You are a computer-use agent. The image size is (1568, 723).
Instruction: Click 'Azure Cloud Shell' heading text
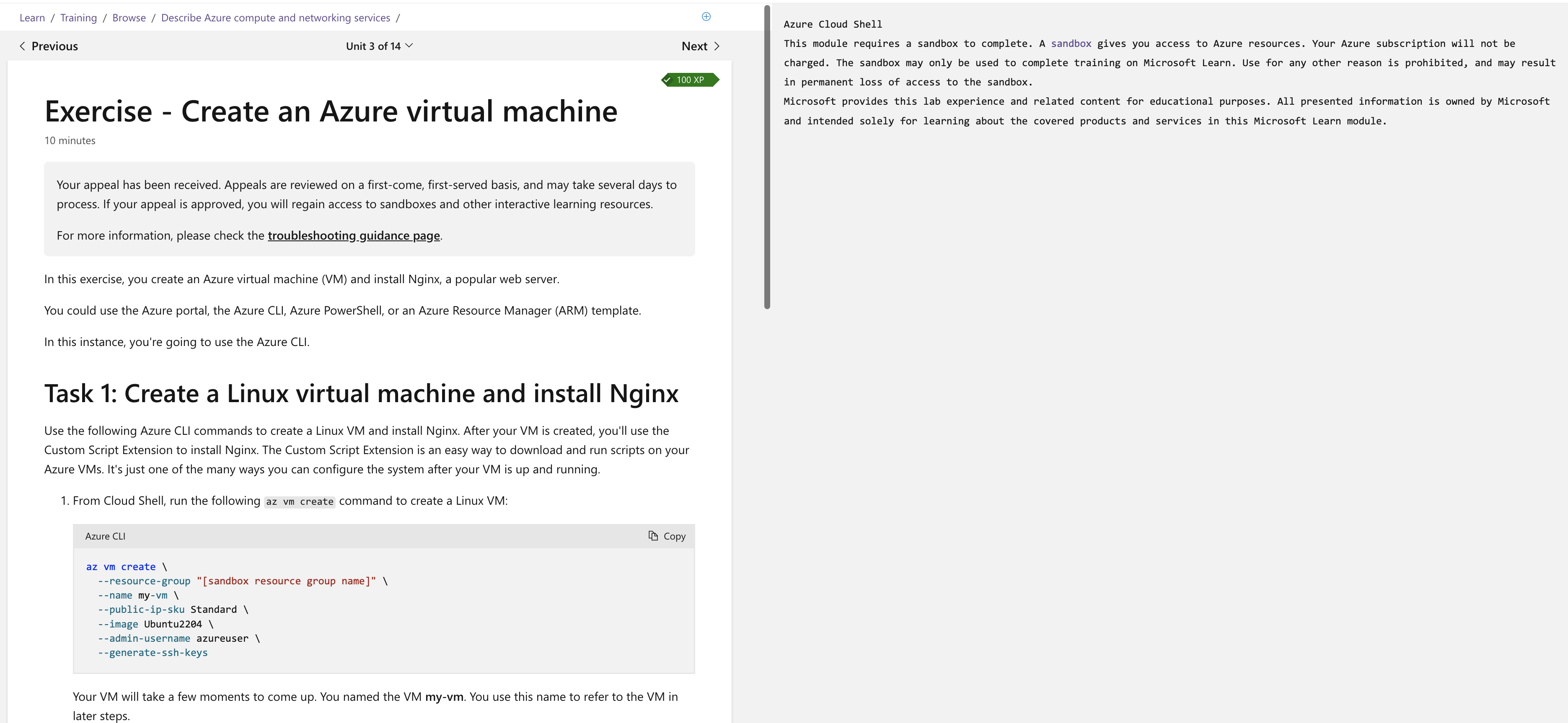coord(833,24)
